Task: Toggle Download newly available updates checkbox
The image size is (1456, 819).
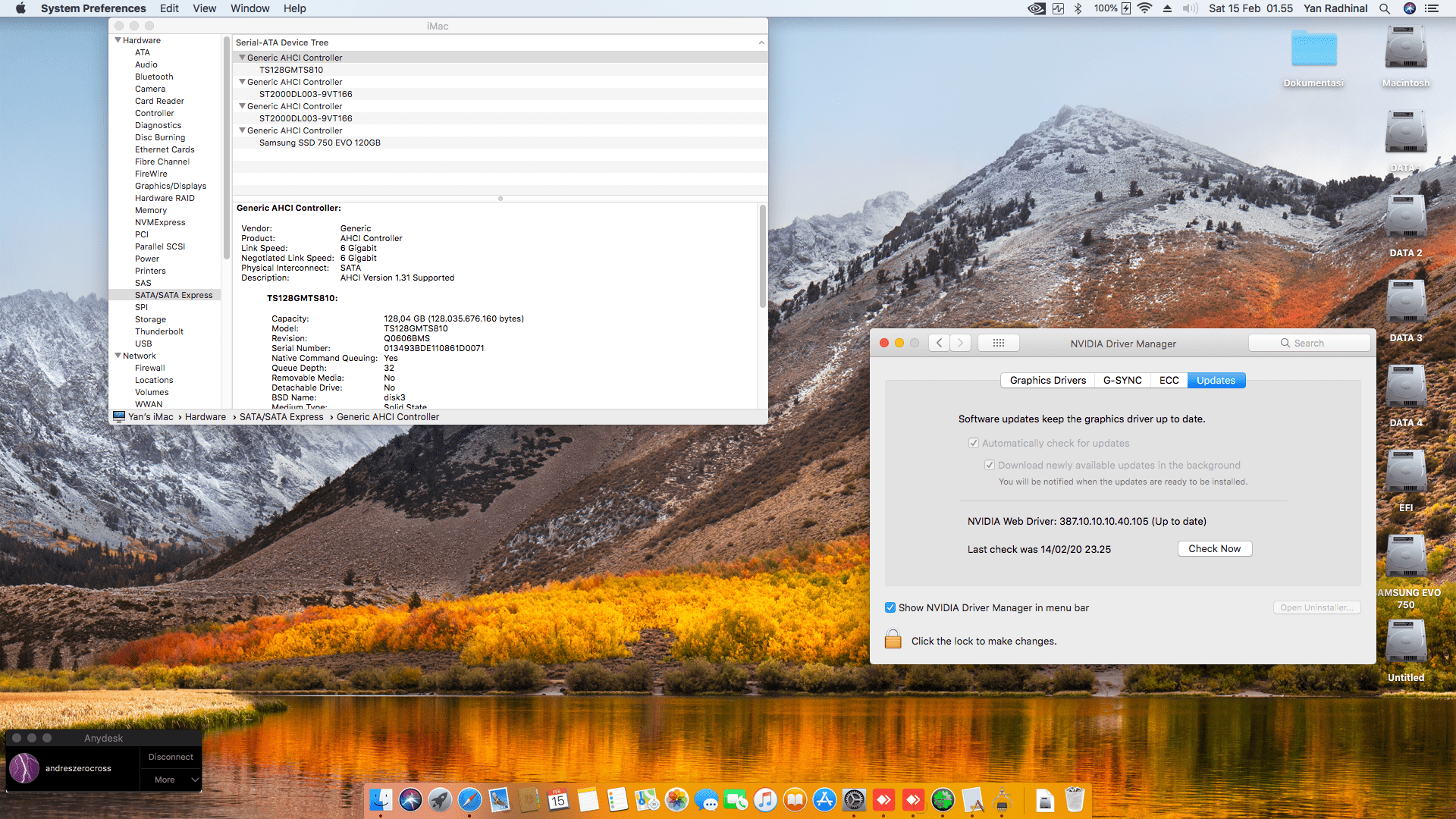Action: point(990,465)
